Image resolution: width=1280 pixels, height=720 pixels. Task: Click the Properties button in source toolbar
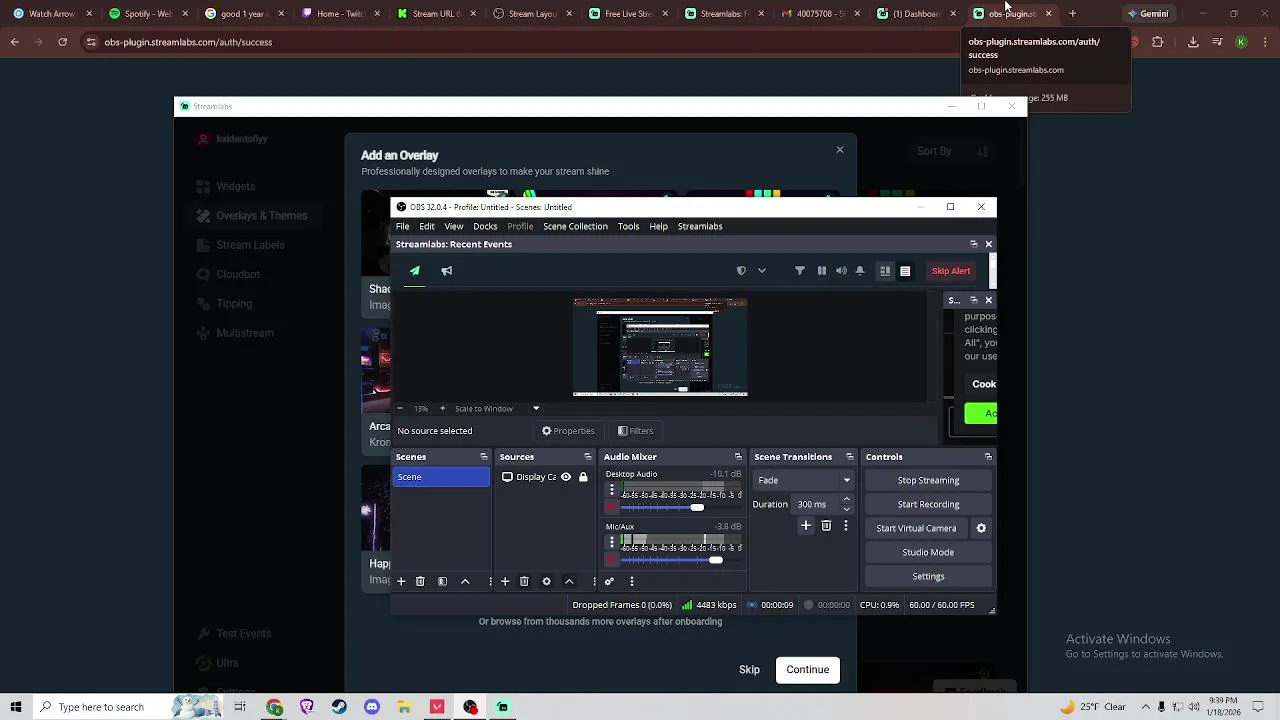(568, 431)
